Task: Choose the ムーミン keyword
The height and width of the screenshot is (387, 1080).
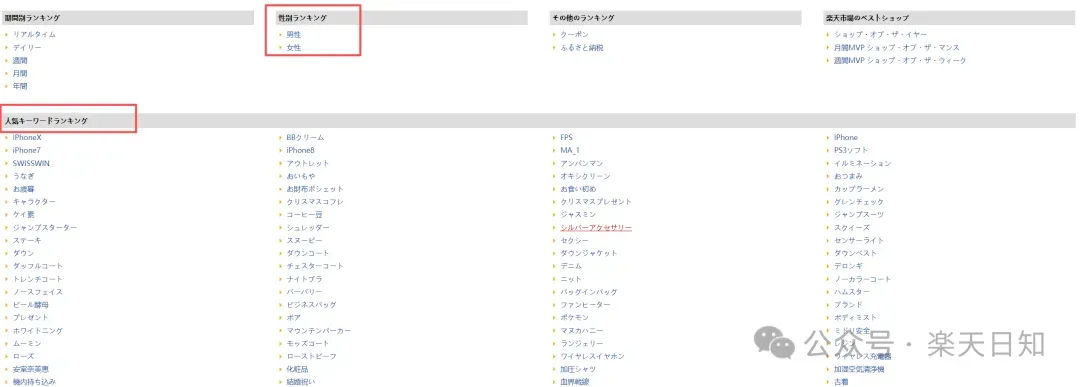Action: coord(27,343)
